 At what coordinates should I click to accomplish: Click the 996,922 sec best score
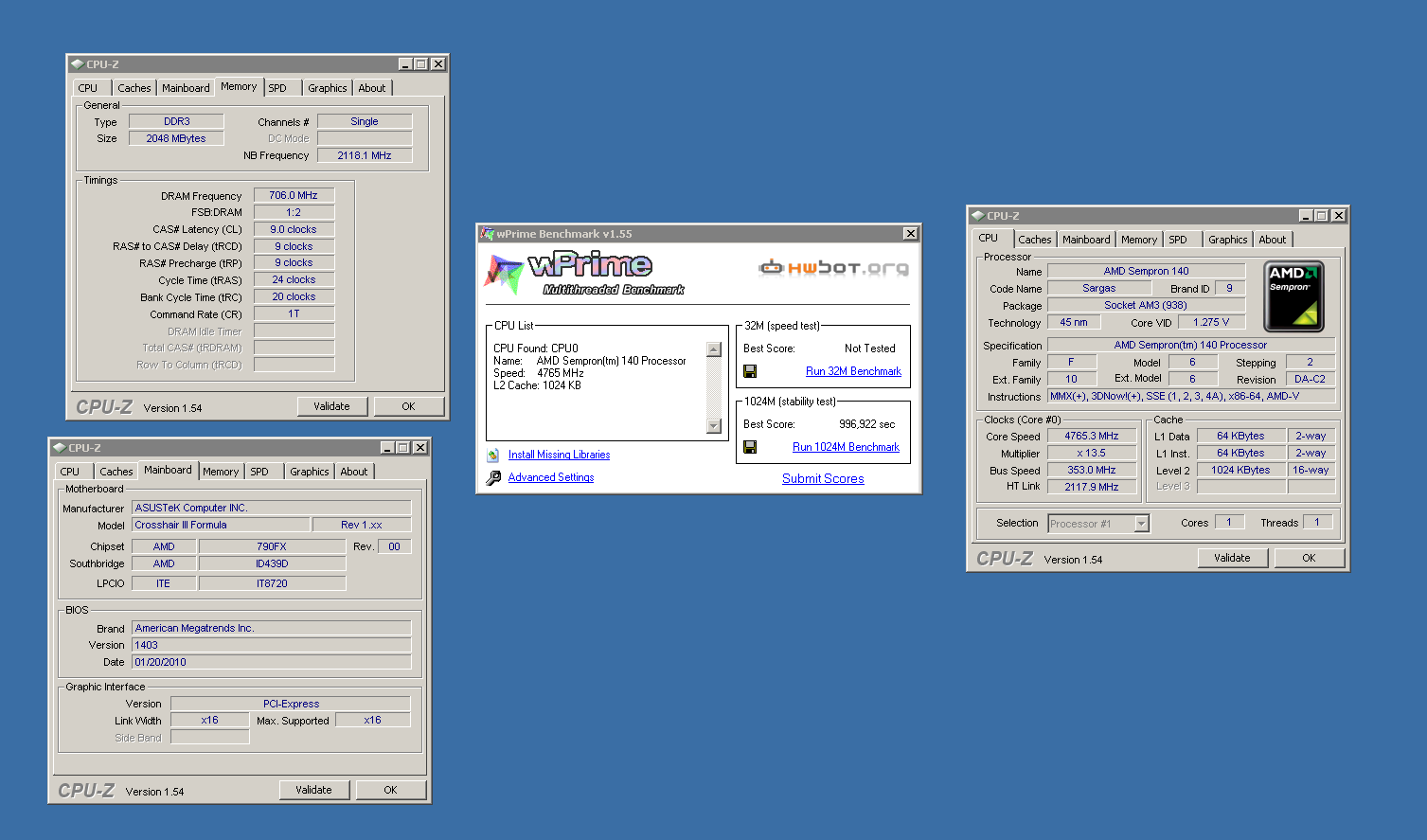tap(866, 424)
